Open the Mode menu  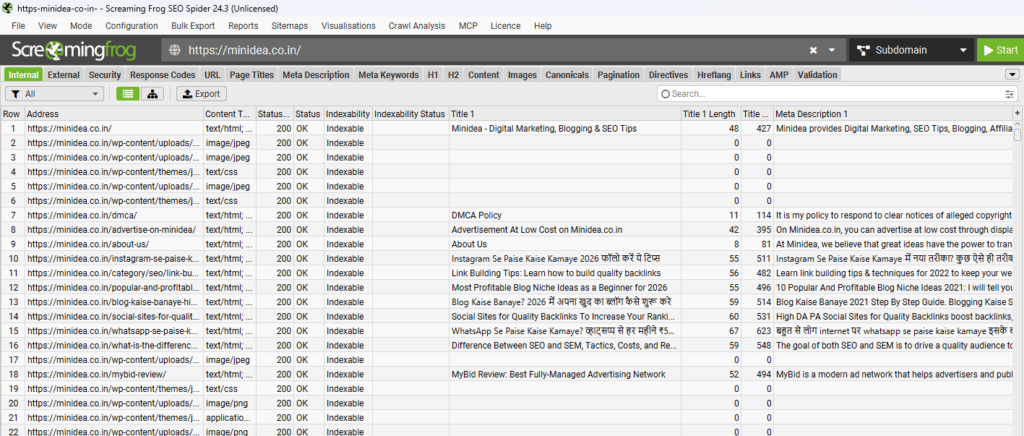click(81, 26)
